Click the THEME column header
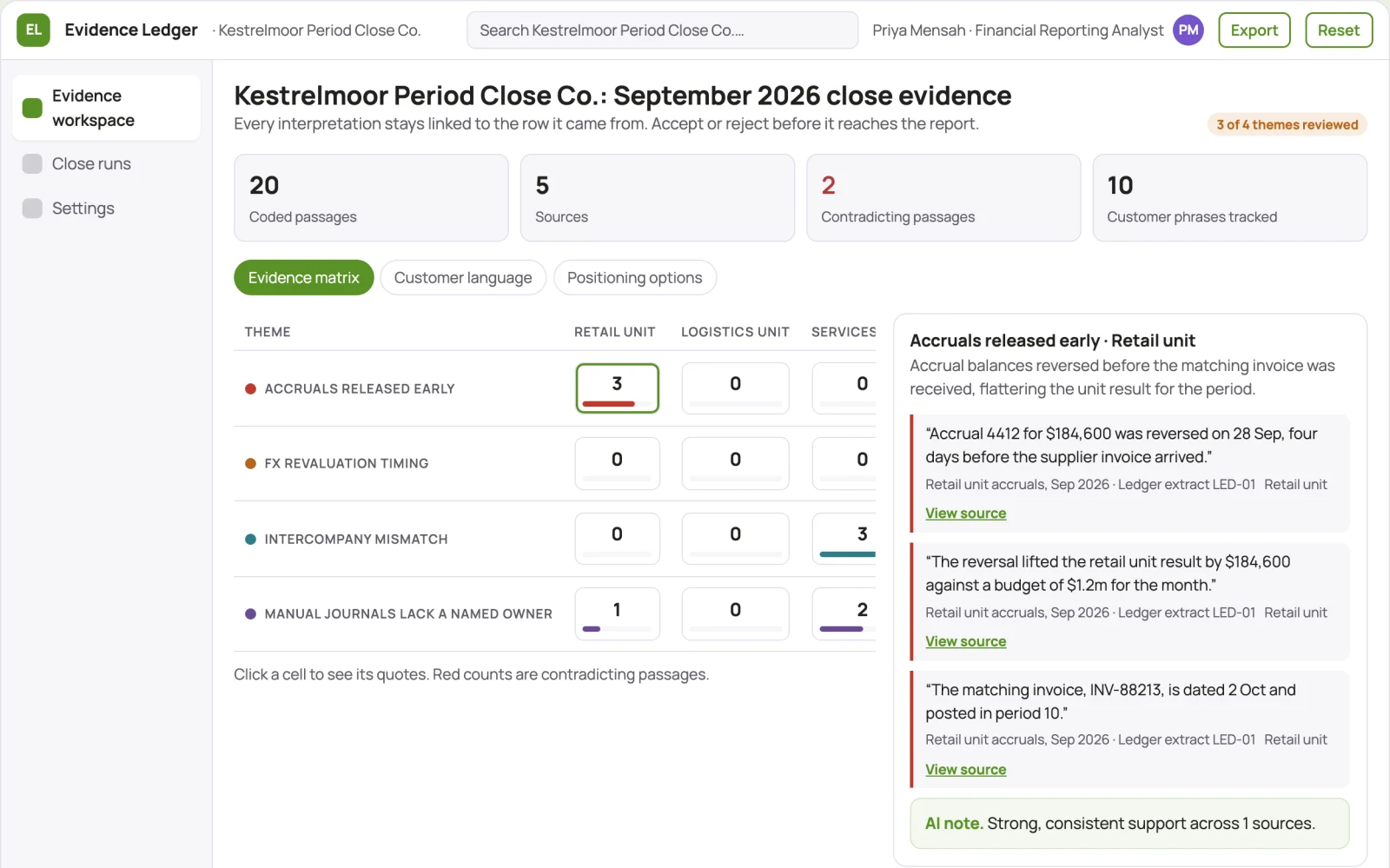Viewport: 1390px width, 868px height. coord(268,332)
